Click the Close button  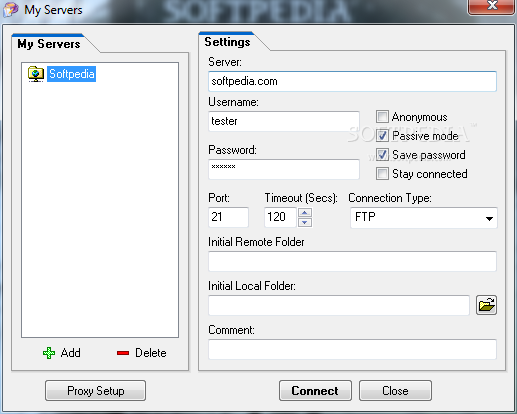395,391
